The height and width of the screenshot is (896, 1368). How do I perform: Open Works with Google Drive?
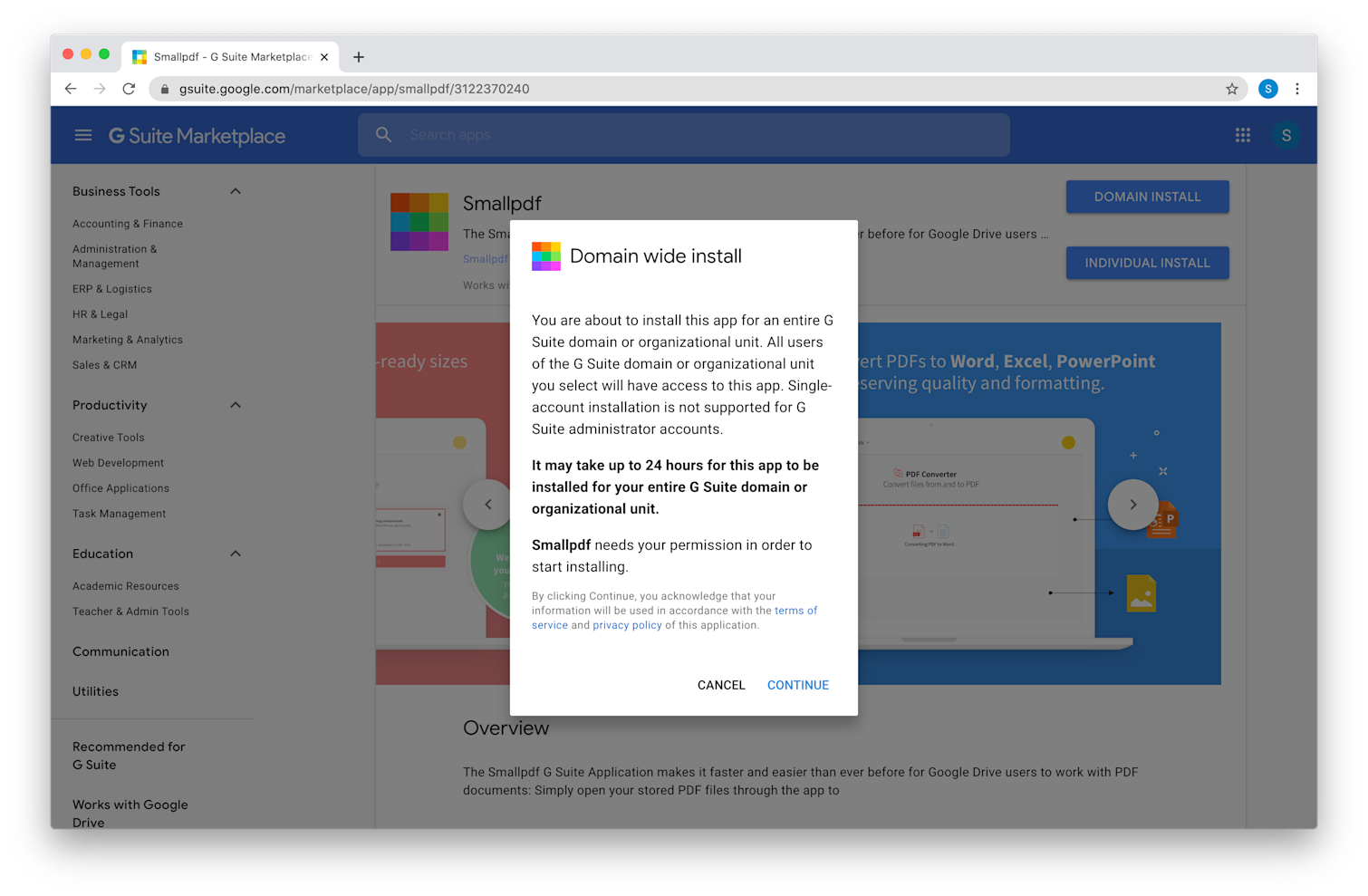click(x=130, y=813)
